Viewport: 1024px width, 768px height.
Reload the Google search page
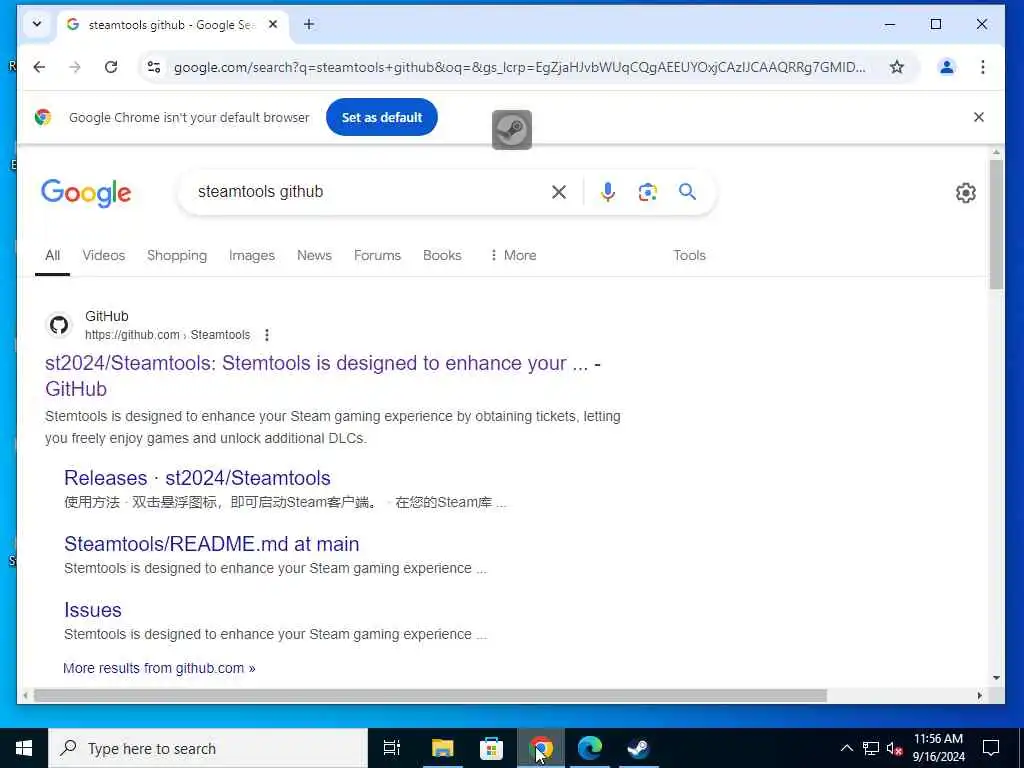point(111,67)
